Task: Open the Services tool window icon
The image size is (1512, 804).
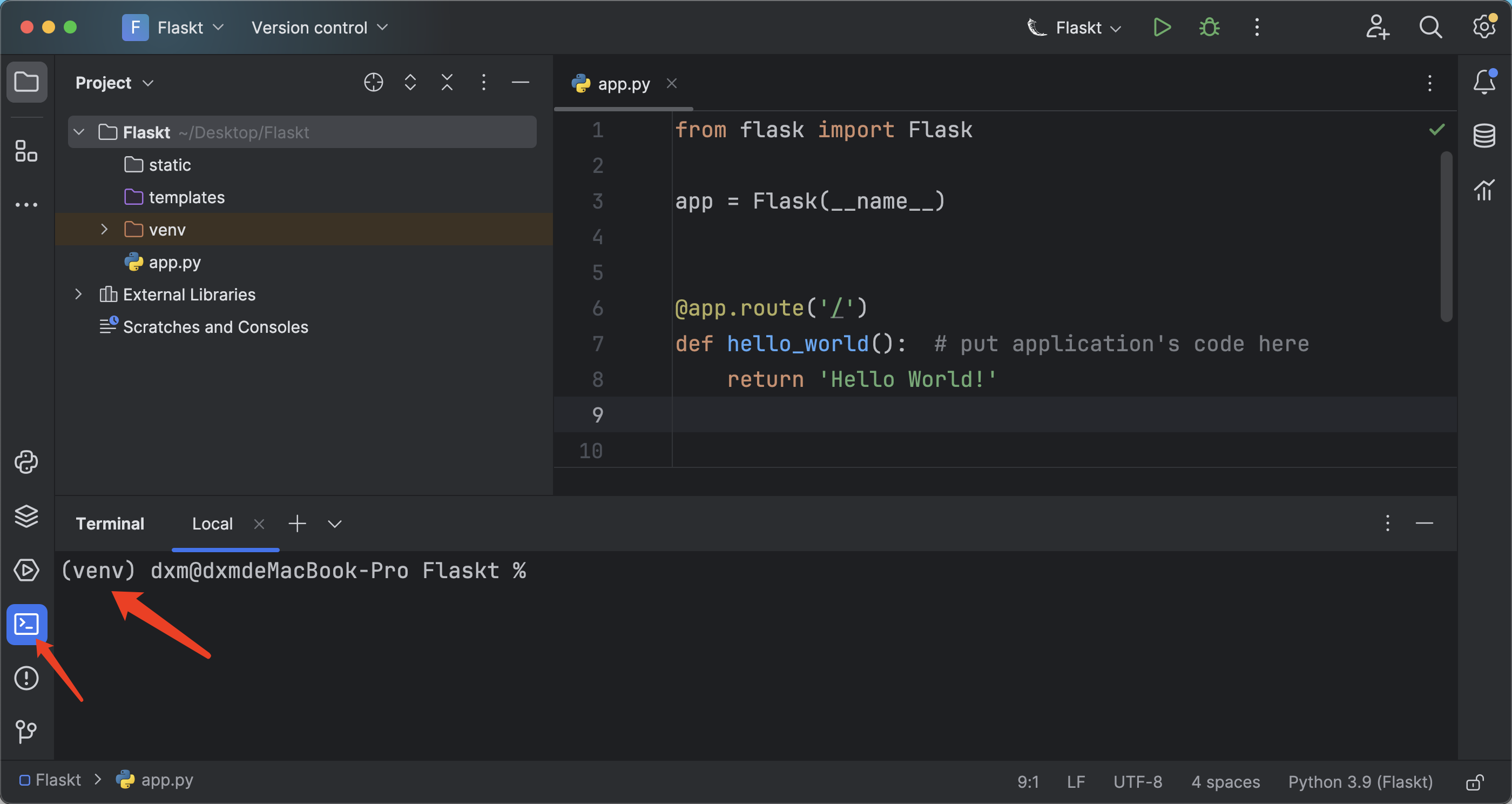Action: pyautogui.click(x=26, y=570)
